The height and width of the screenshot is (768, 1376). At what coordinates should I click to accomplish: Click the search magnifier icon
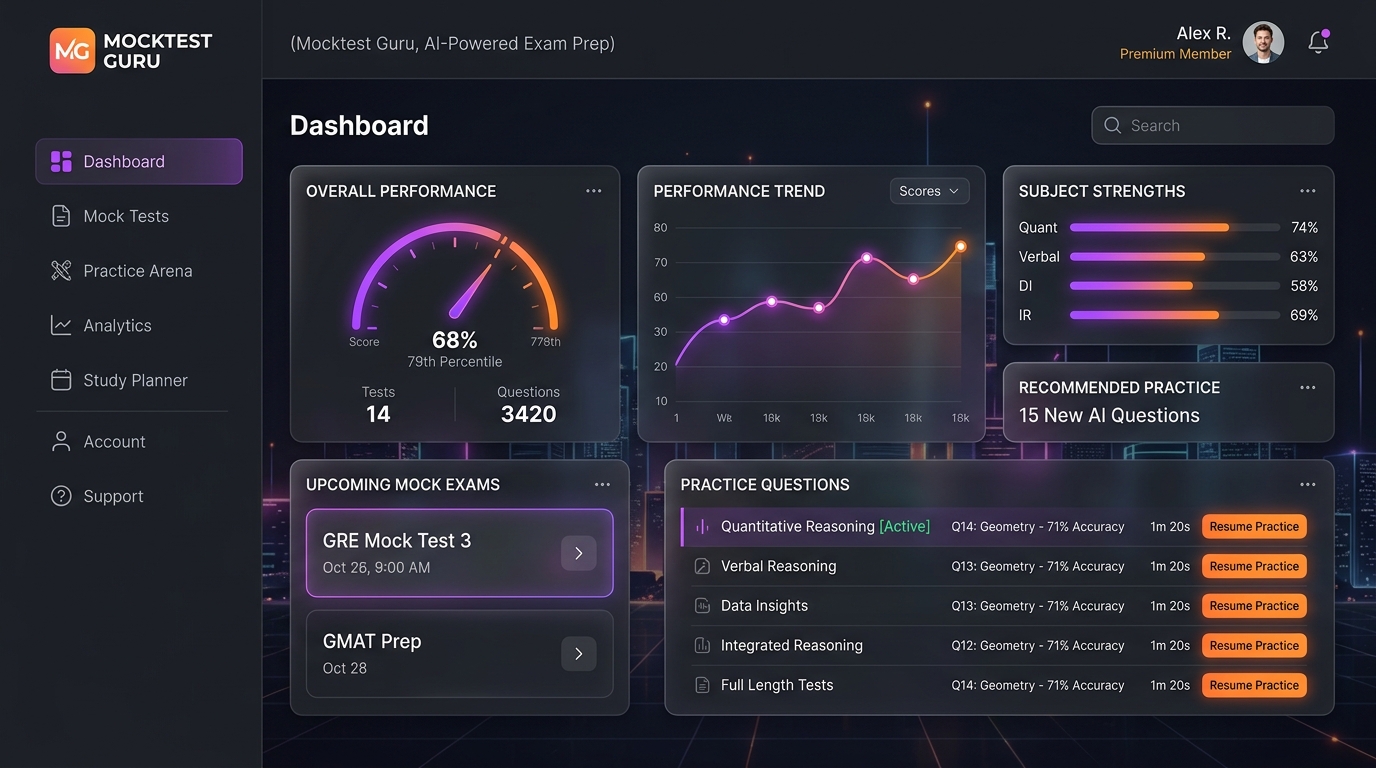click(1112, 126)
